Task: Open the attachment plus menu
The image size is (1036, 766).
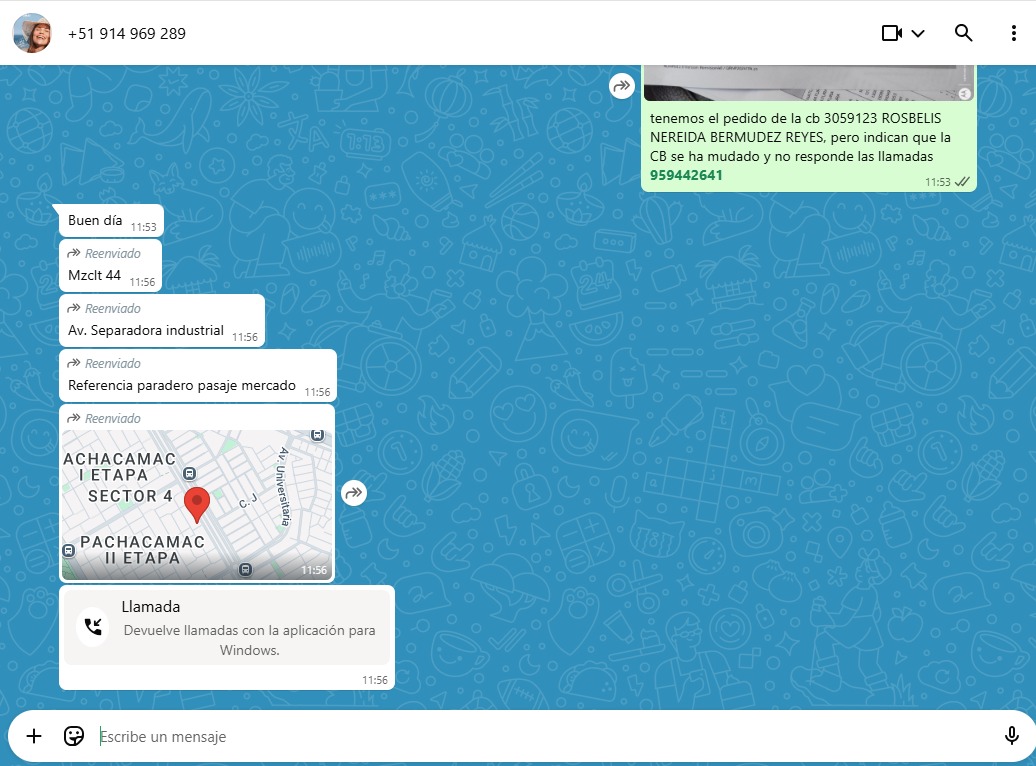Action: pos(34,736)
